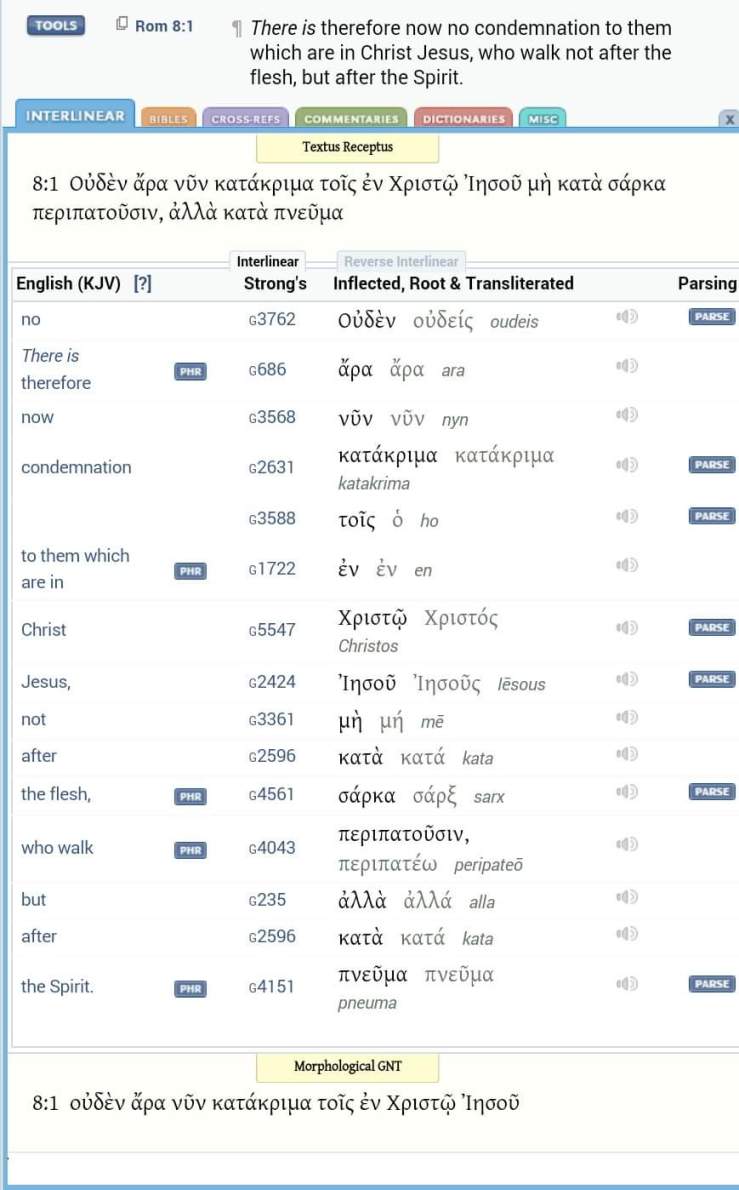Viewport: 739px width, 1190px height.
Task: Click the copy icon beside Rom 8:1
Action: pyautogui.click(x=122, y=25)
